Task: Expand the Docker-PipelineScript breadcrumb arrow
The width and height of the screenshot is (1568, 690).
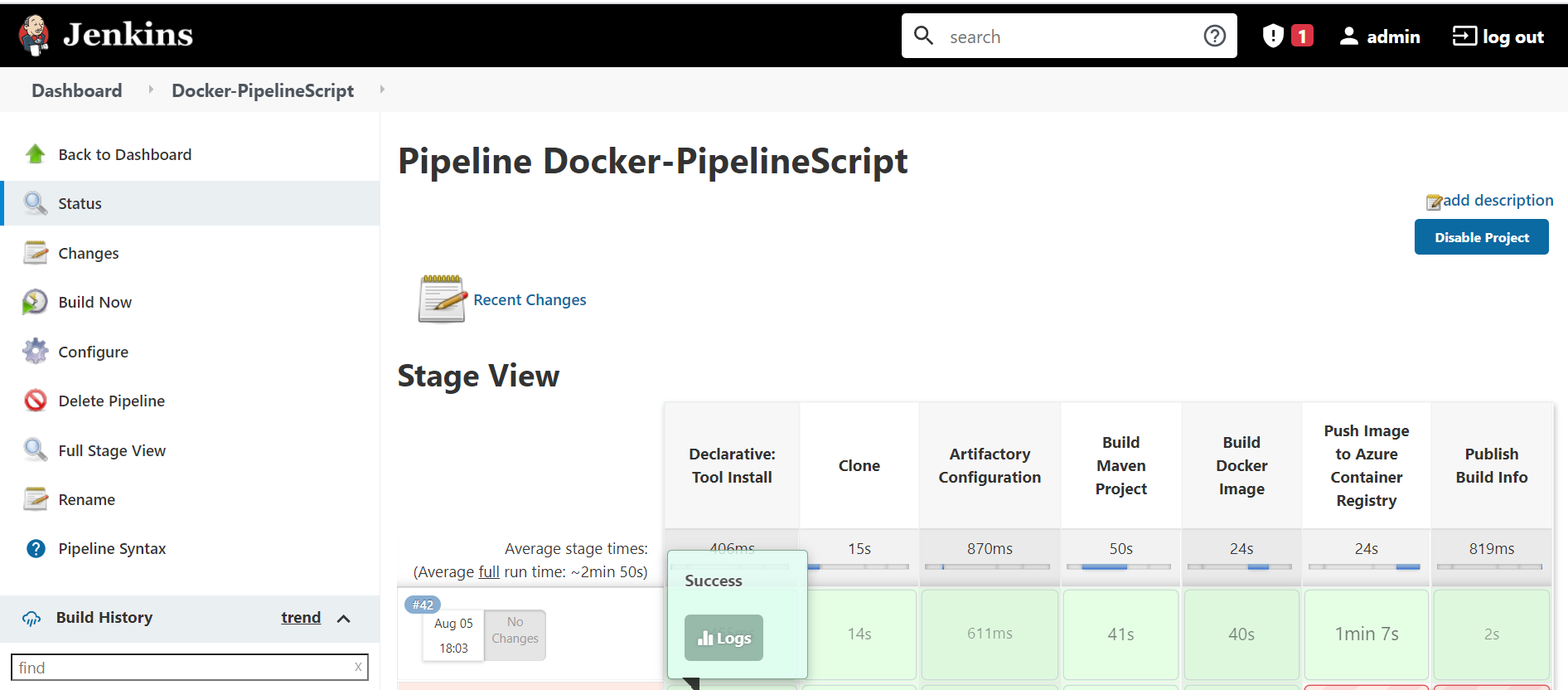Action: point(382,90)
